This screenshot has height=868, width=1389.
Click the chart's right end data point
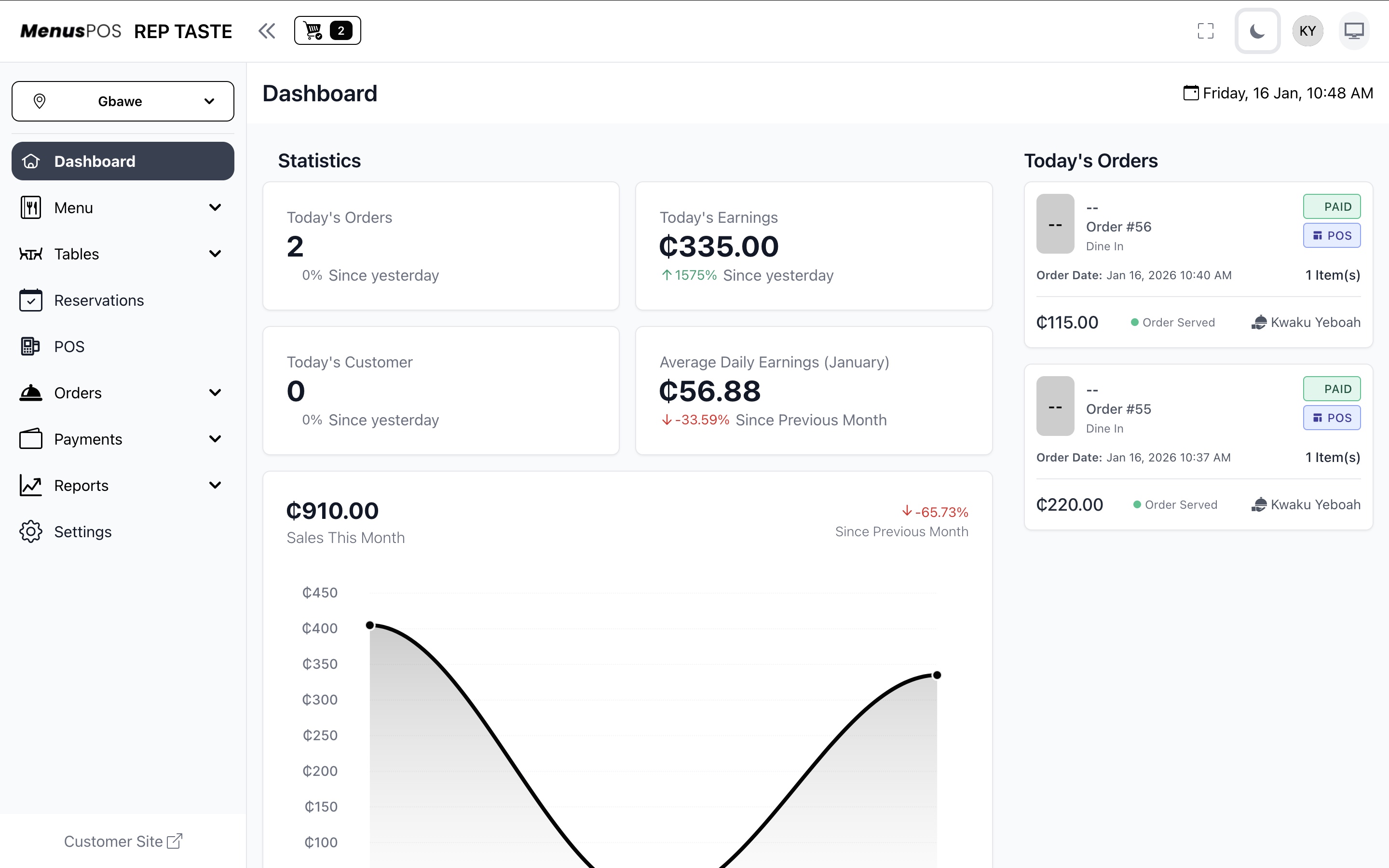(937, 675)
